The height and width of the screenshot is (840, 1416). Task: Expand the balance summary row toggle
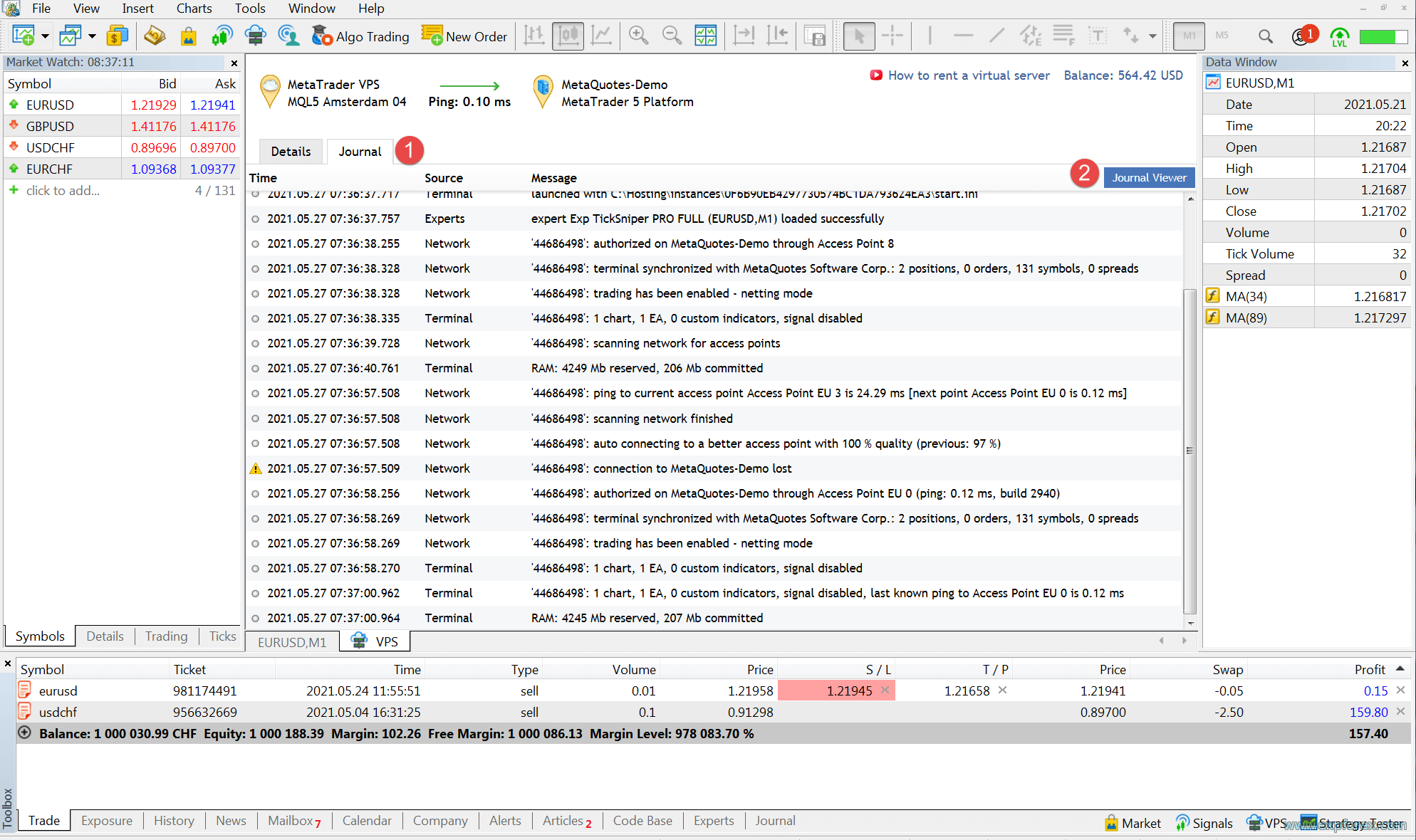[x=25, y=733]
